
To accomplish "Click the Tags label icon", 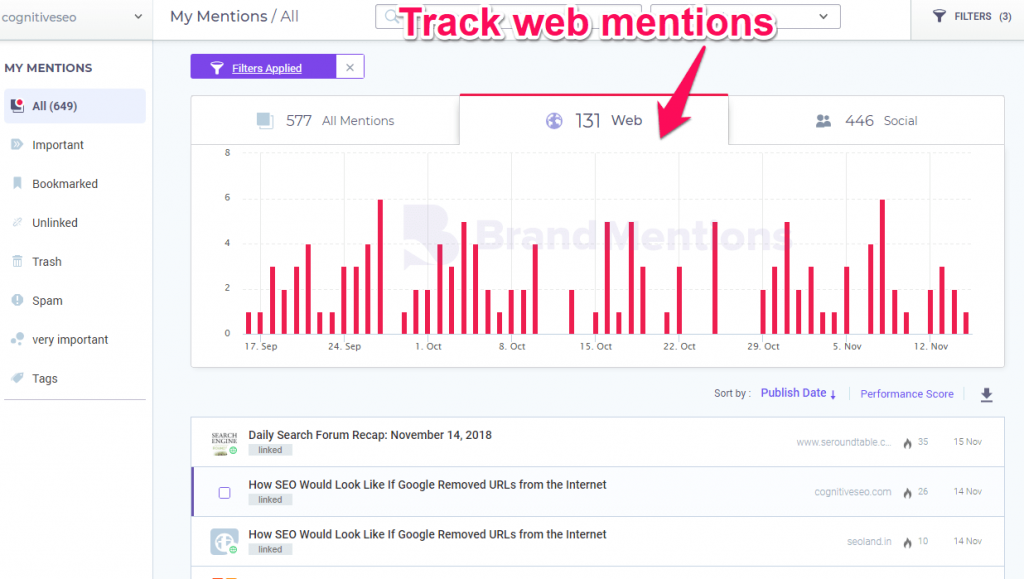I will (17, 378).
